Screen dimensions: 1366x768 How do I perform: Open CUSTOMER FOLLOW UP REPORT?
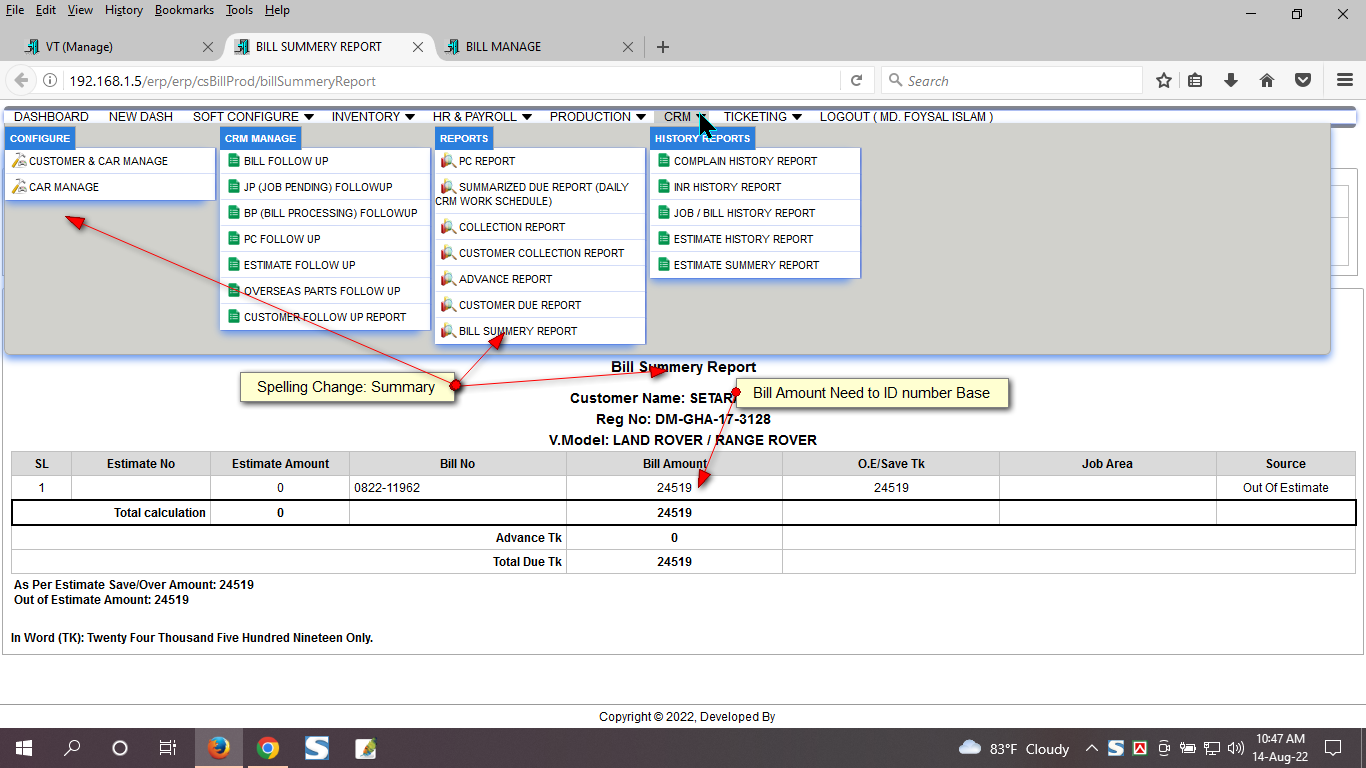(x=325, y=317)
